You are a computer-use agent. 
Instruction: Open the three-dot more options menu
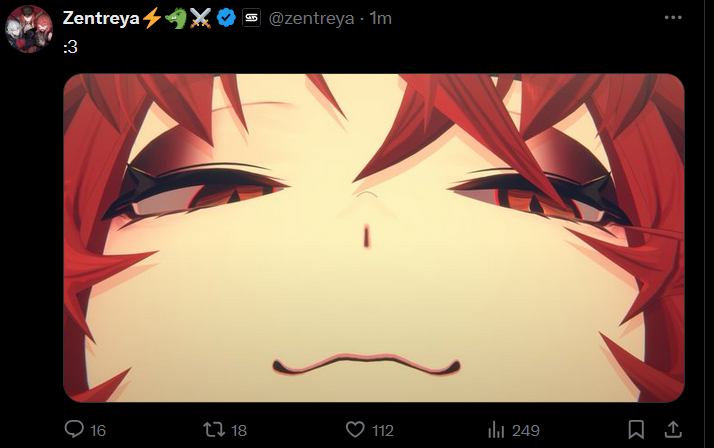pyautogui.click(x=673, y=17)
